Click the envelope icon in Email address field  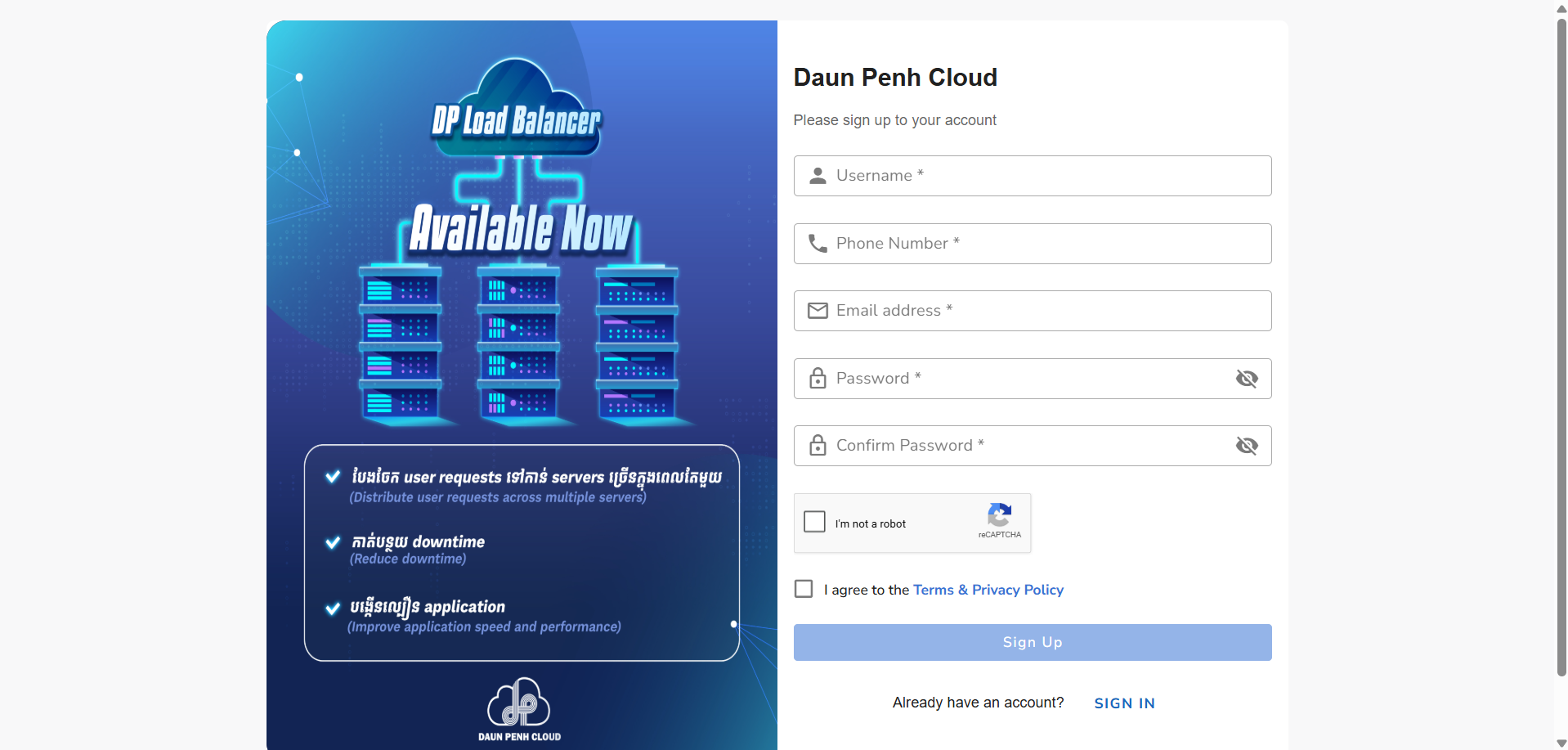[x=818, y=311]
